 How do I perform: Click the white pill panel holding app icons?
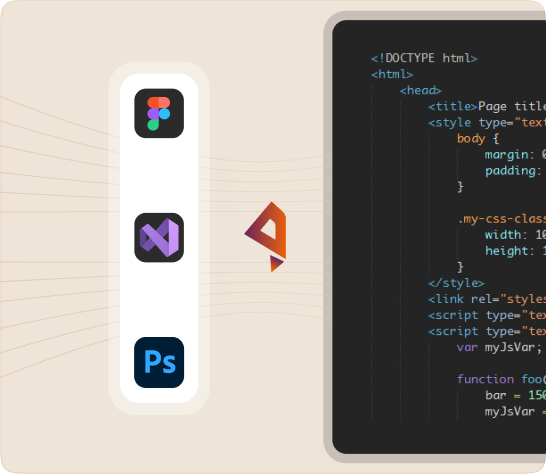click(159, 238)
